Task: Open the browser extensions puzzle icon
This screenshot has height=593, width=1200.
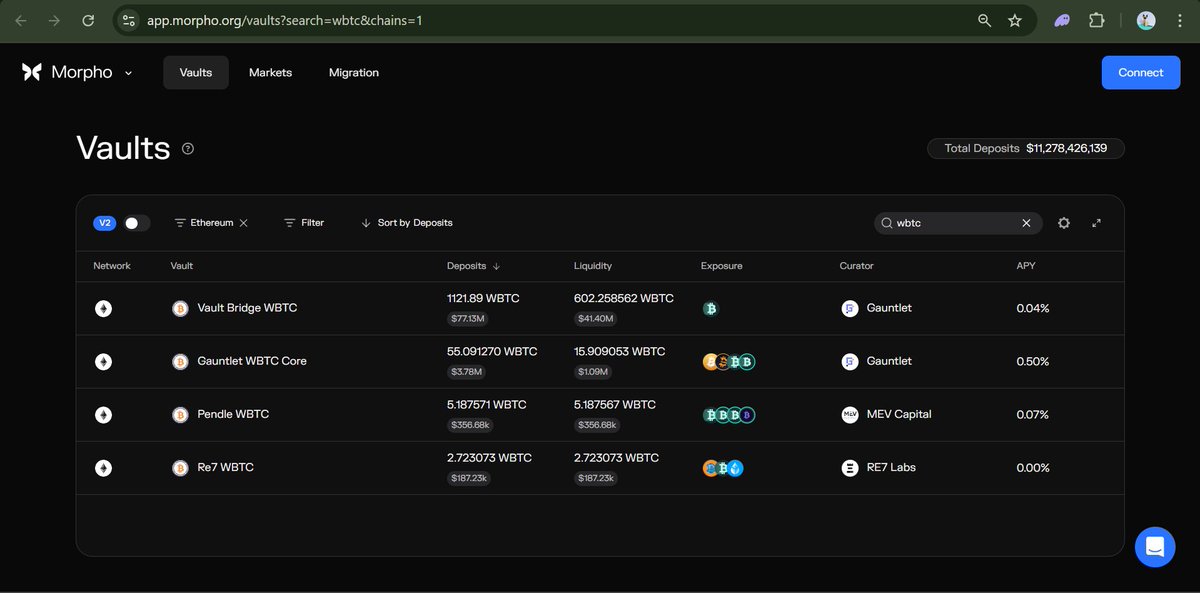Action: tap(1097, 20)
